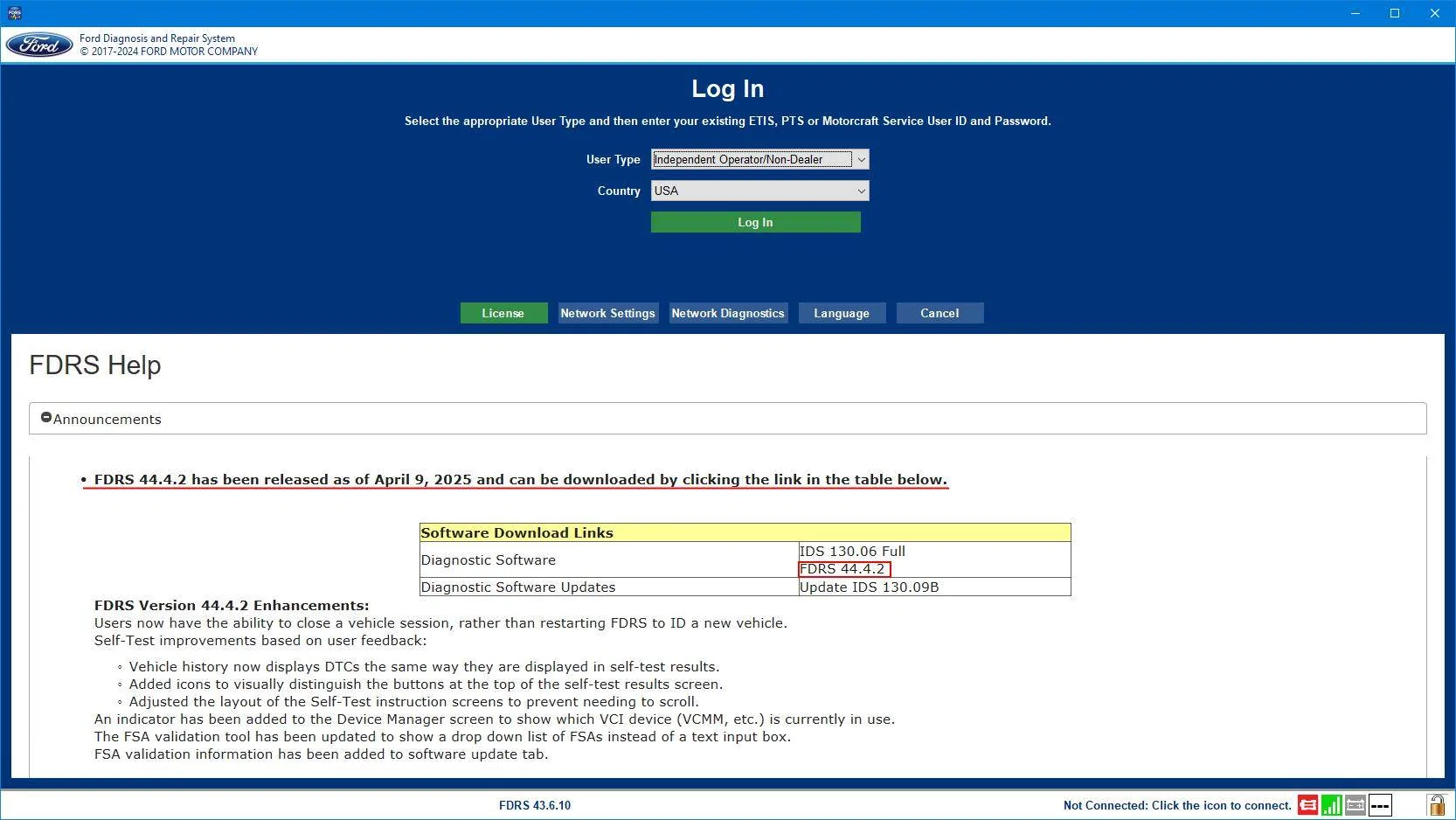Click the Cancel button
Image resolution: width=1456 pixels, height=820 pixels.
click(x=939, y=313)
